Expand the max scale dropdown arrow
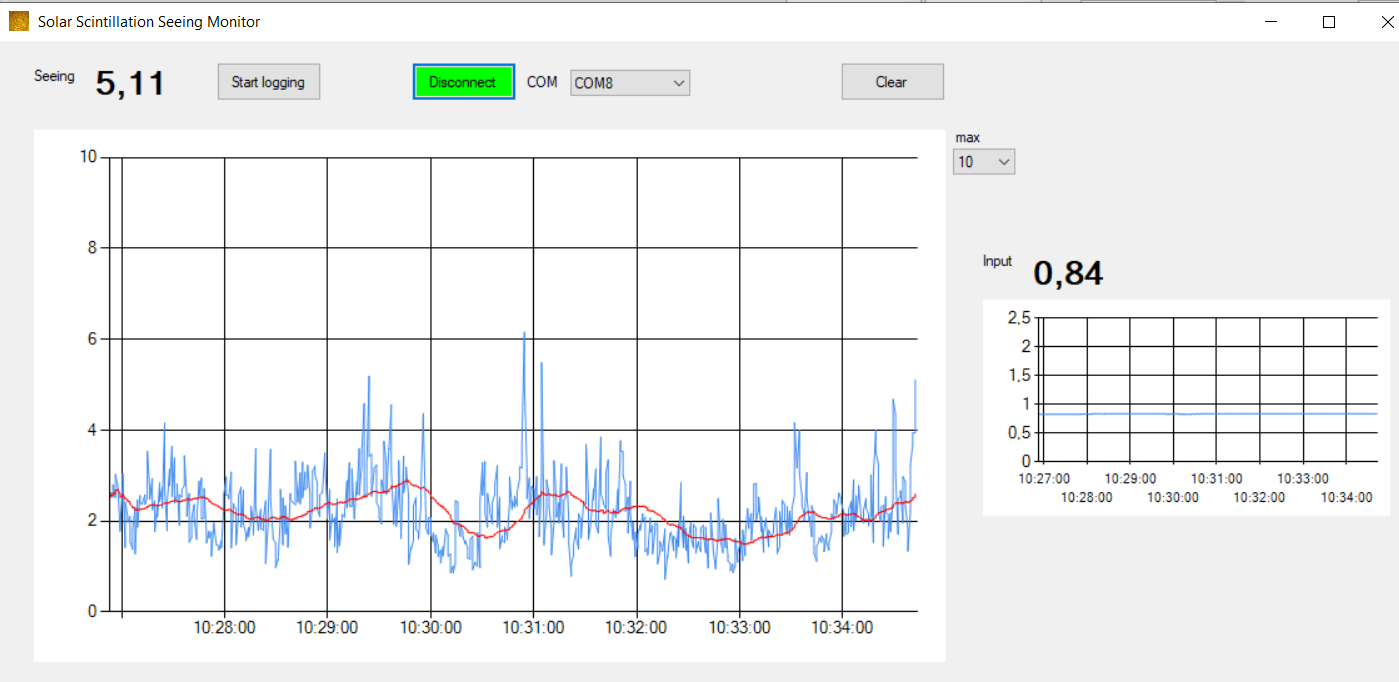The height and width of the screenshot is (682, 1399). (1004, 161)
